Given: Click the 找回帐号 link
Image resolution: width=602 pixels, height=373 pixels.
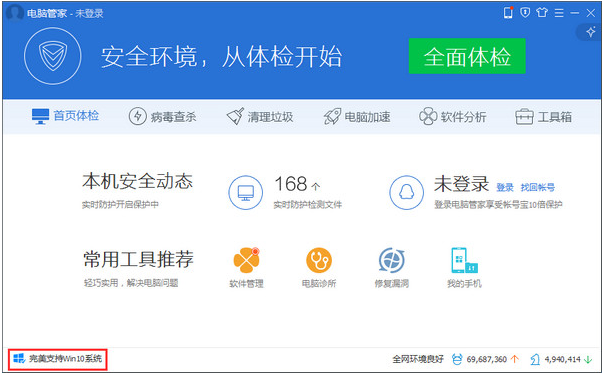Looking at the screenshot, I should point(538,187).
